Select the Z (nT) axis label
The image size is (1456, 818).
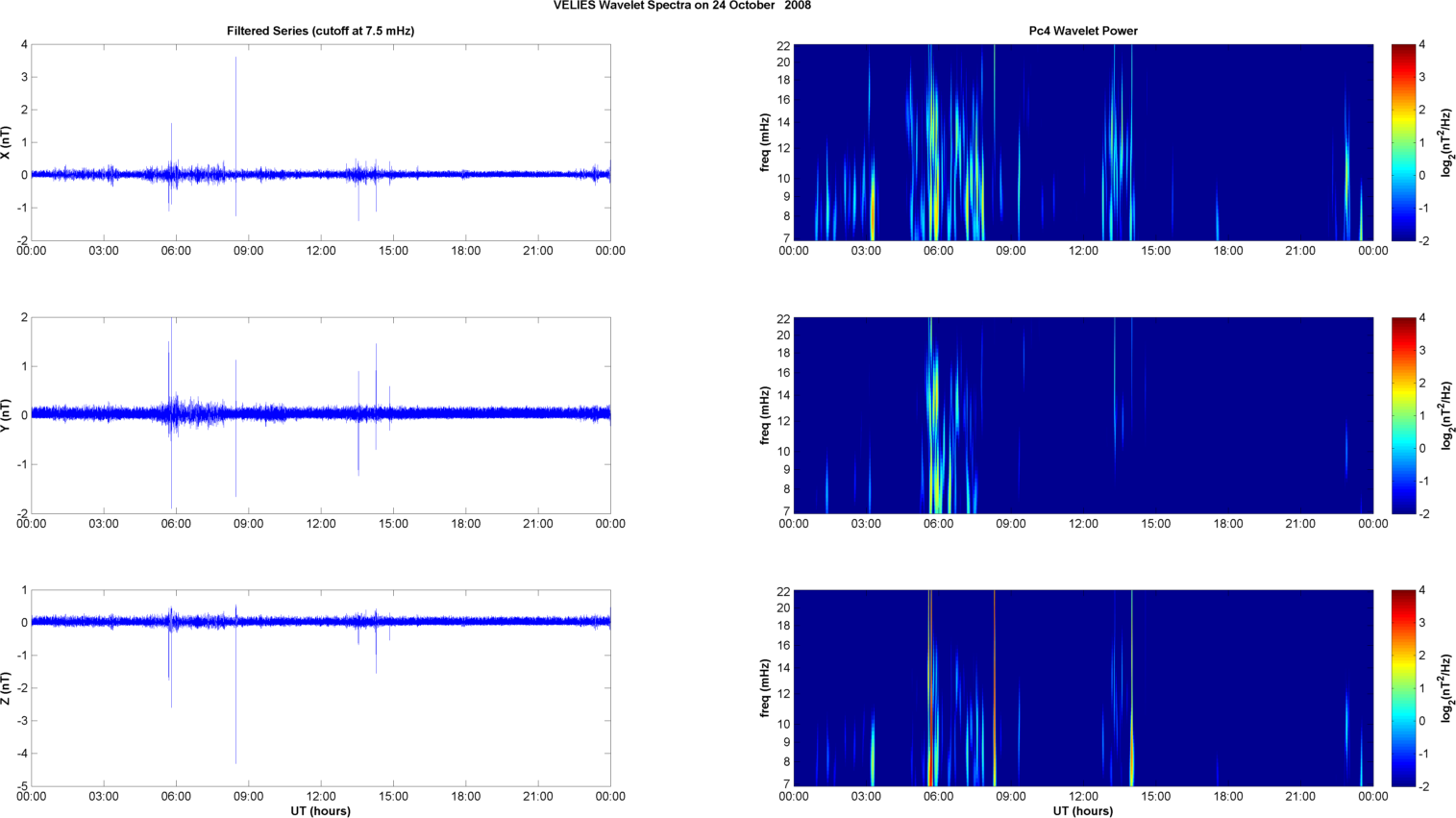click(6, 688)
